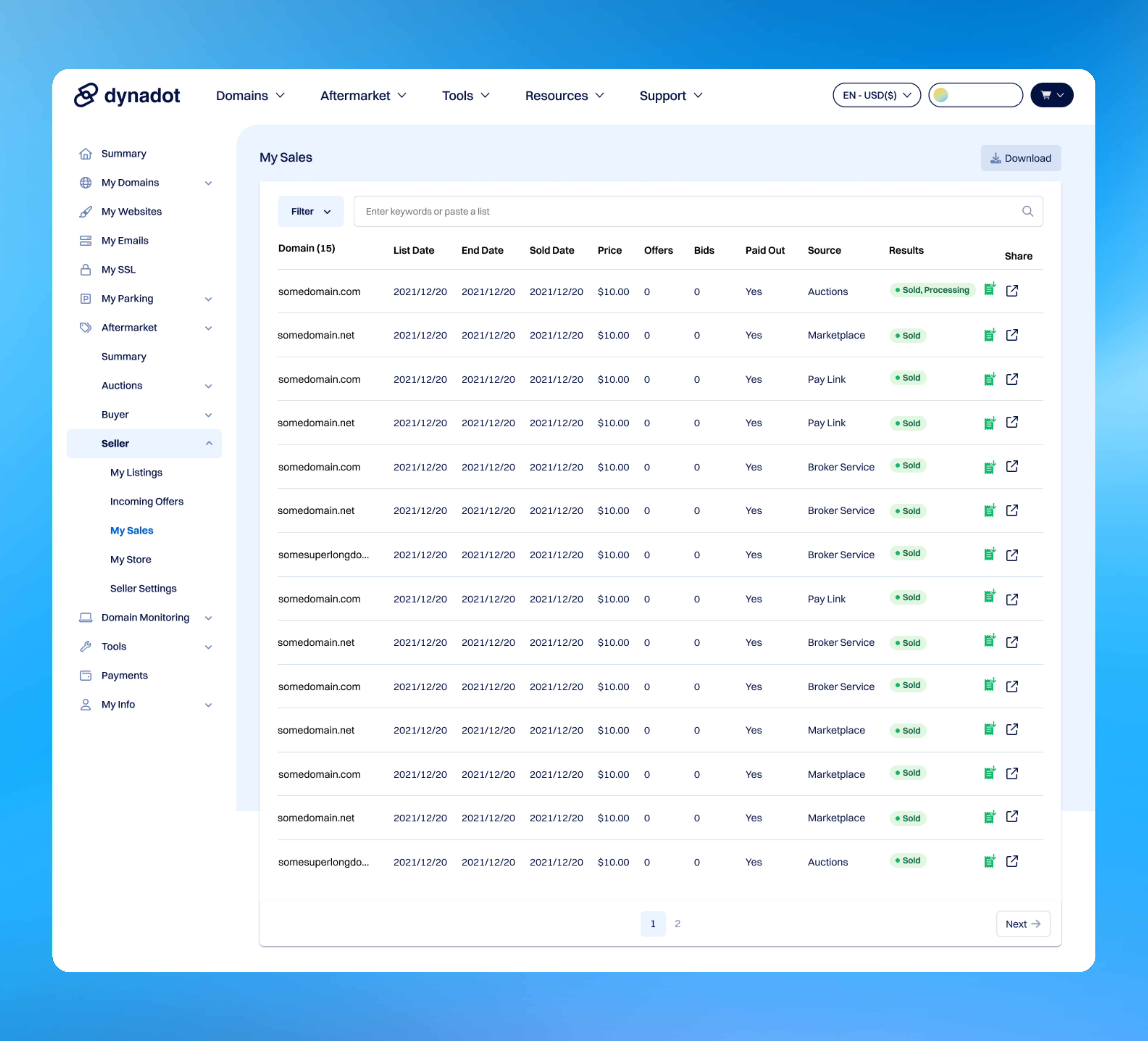Click Domain Monitoring laptop icon
This screenshot has height=1041, width=1148.
tap(85, 618)
